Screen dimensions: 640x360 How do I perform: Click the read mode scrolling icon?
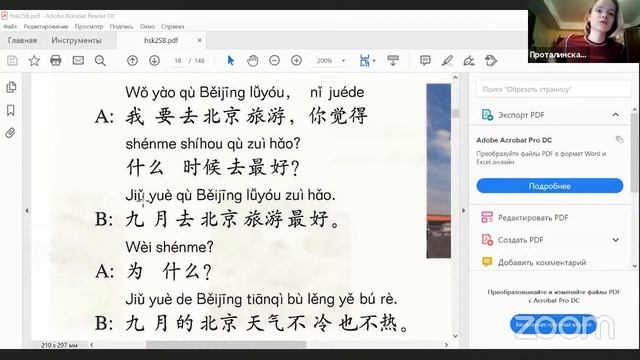pos(393,61)
